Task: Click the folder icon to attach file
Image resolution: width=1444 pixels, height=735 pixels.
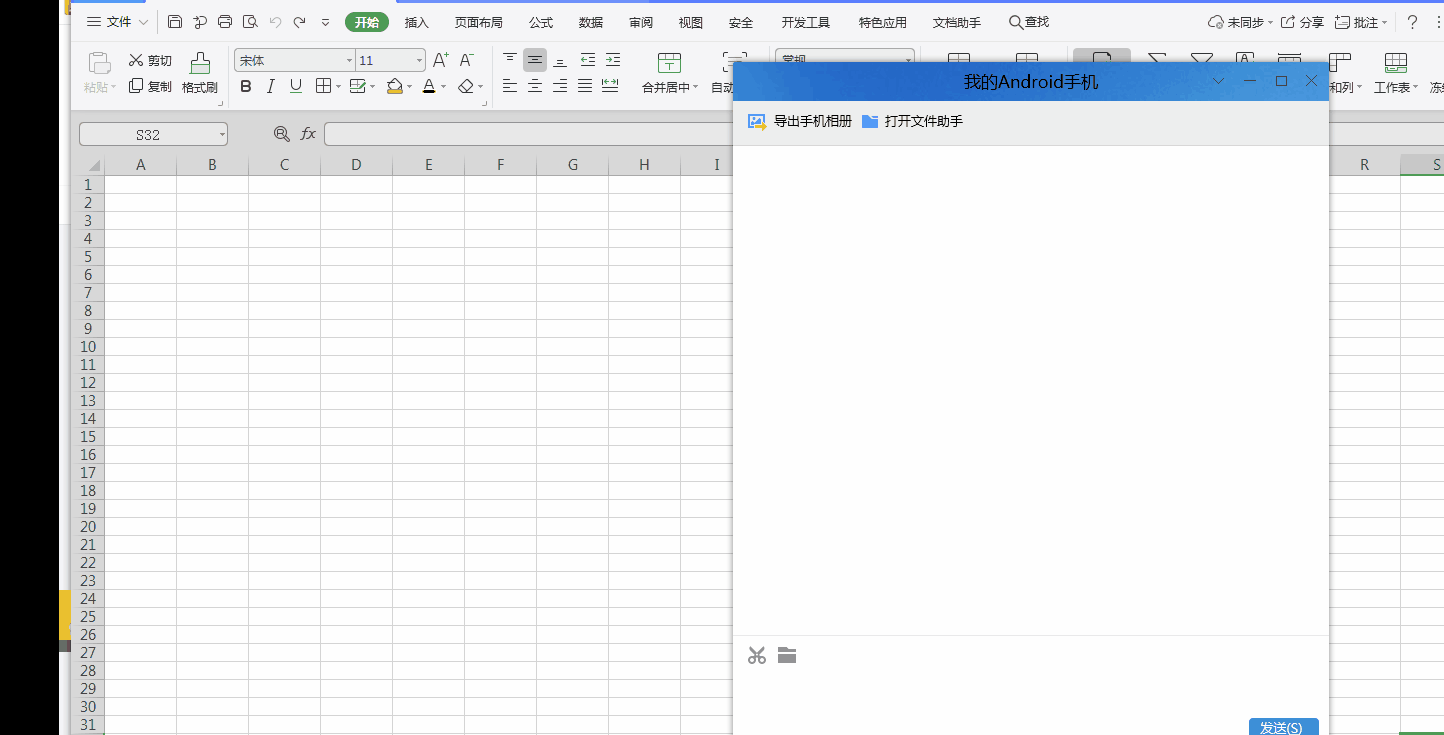Action: [787, 656]
